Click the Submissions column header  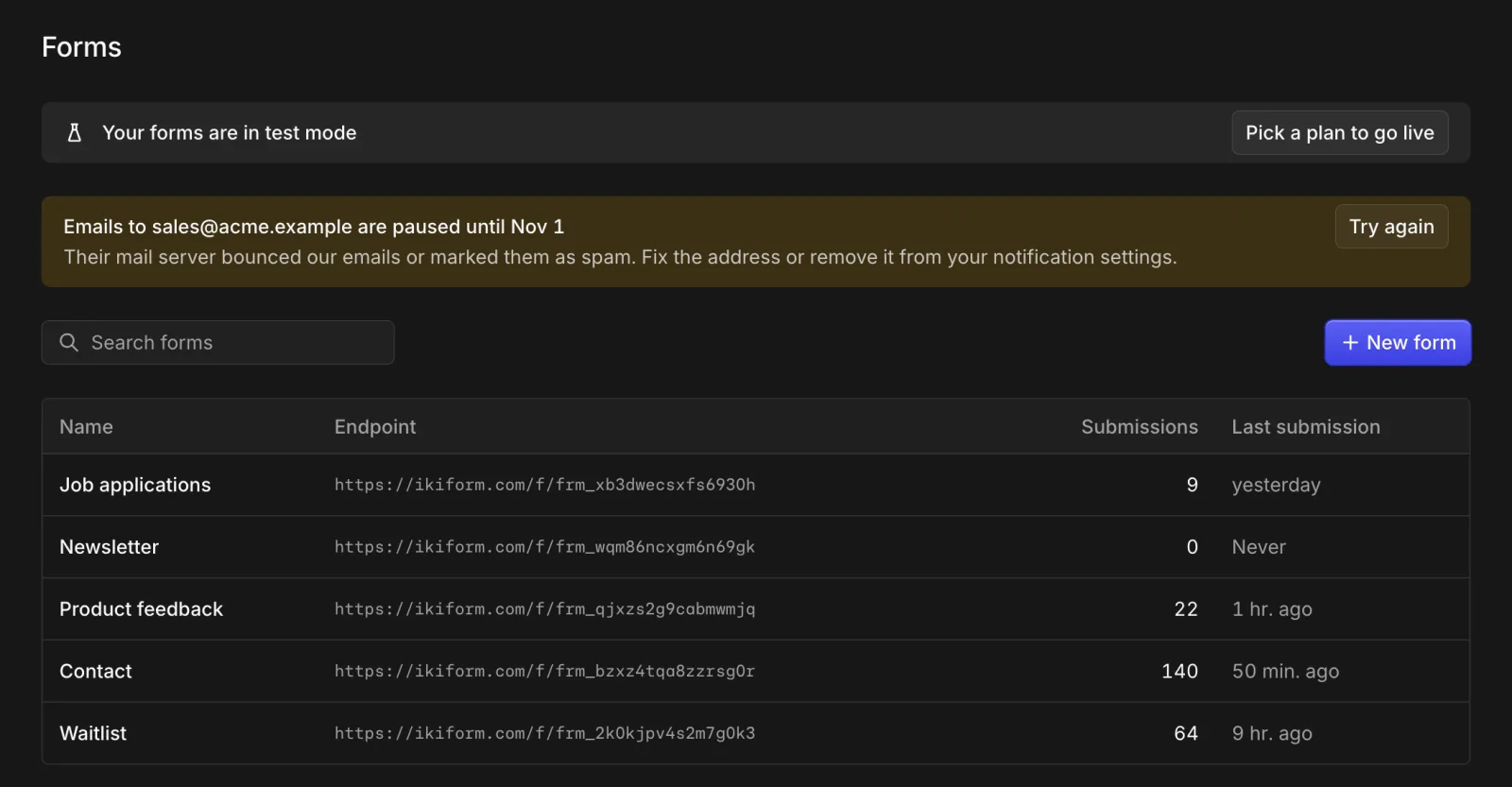pos(1140,427)
